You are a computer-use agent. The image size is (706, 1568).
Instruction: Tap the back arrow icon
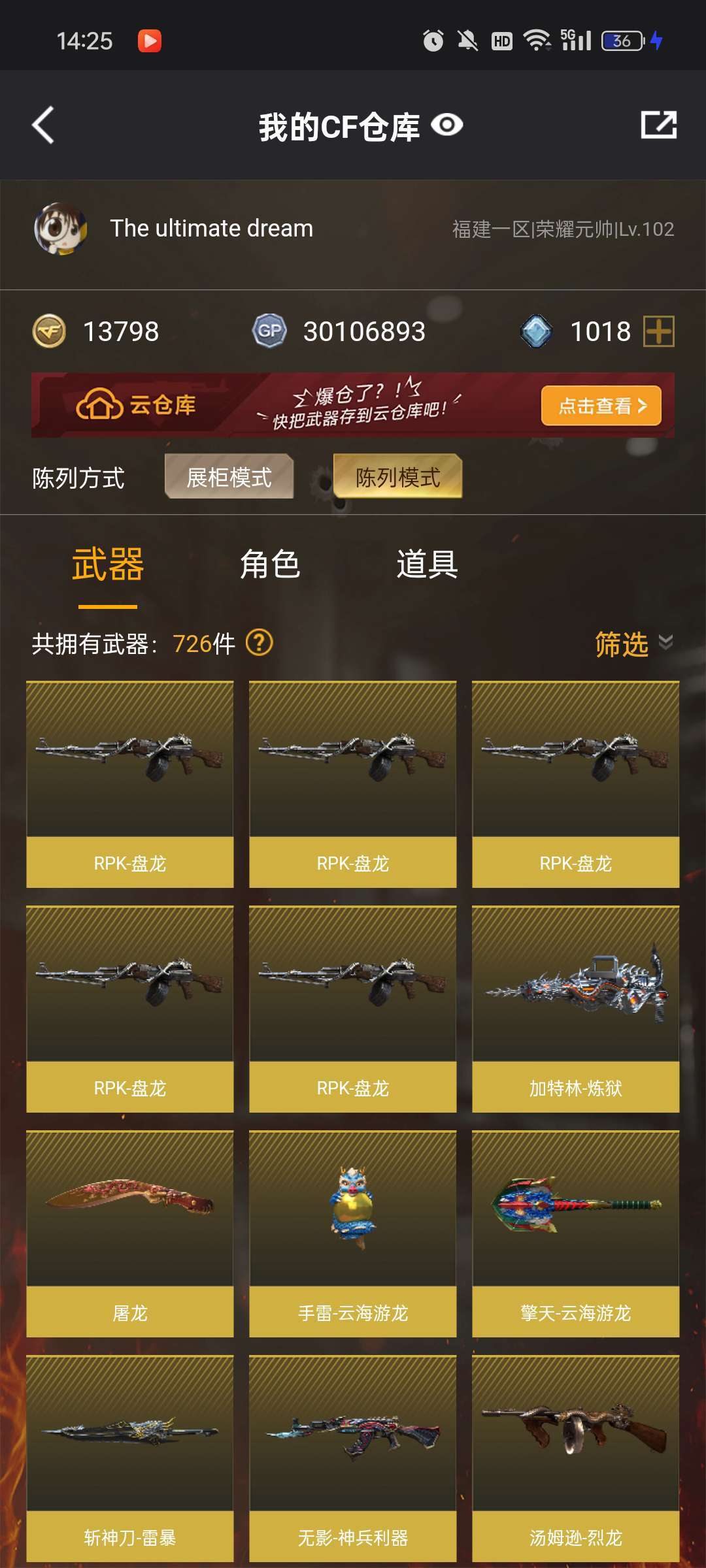pyautogui.click(x=43, y=125)
